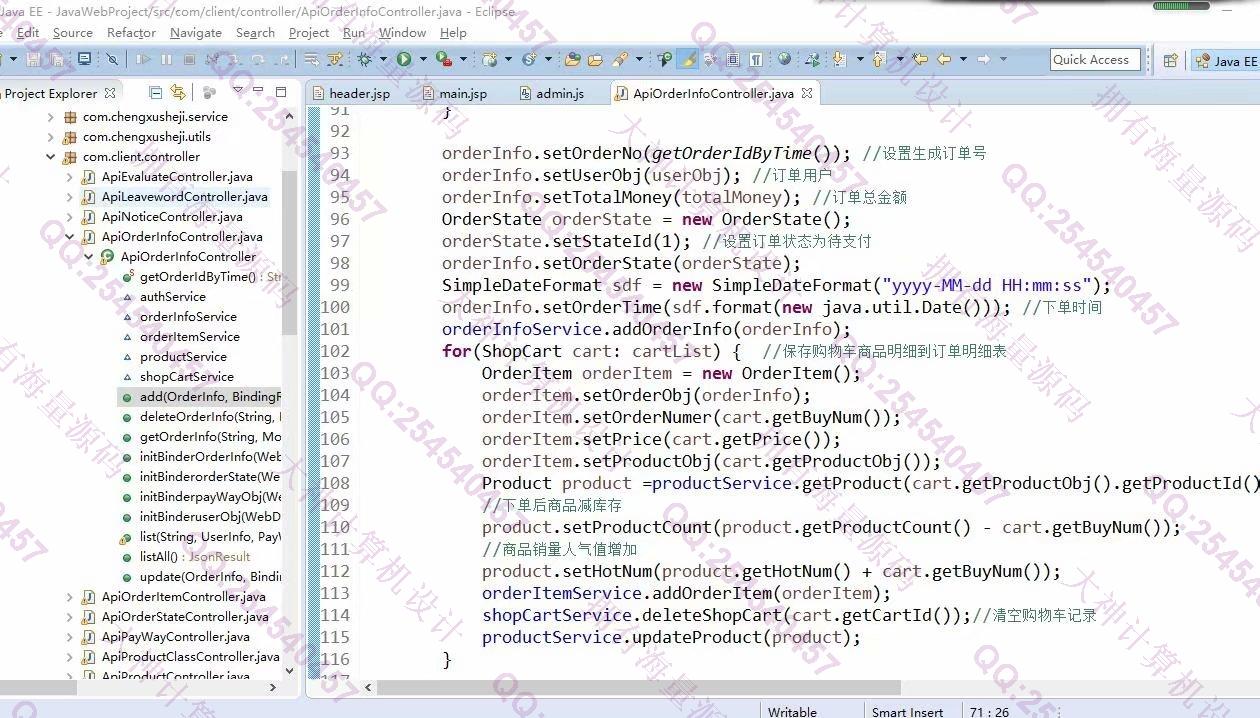Click the Smart Insert status bar entry
This screenshot has width=1260, height=718.
907,711
